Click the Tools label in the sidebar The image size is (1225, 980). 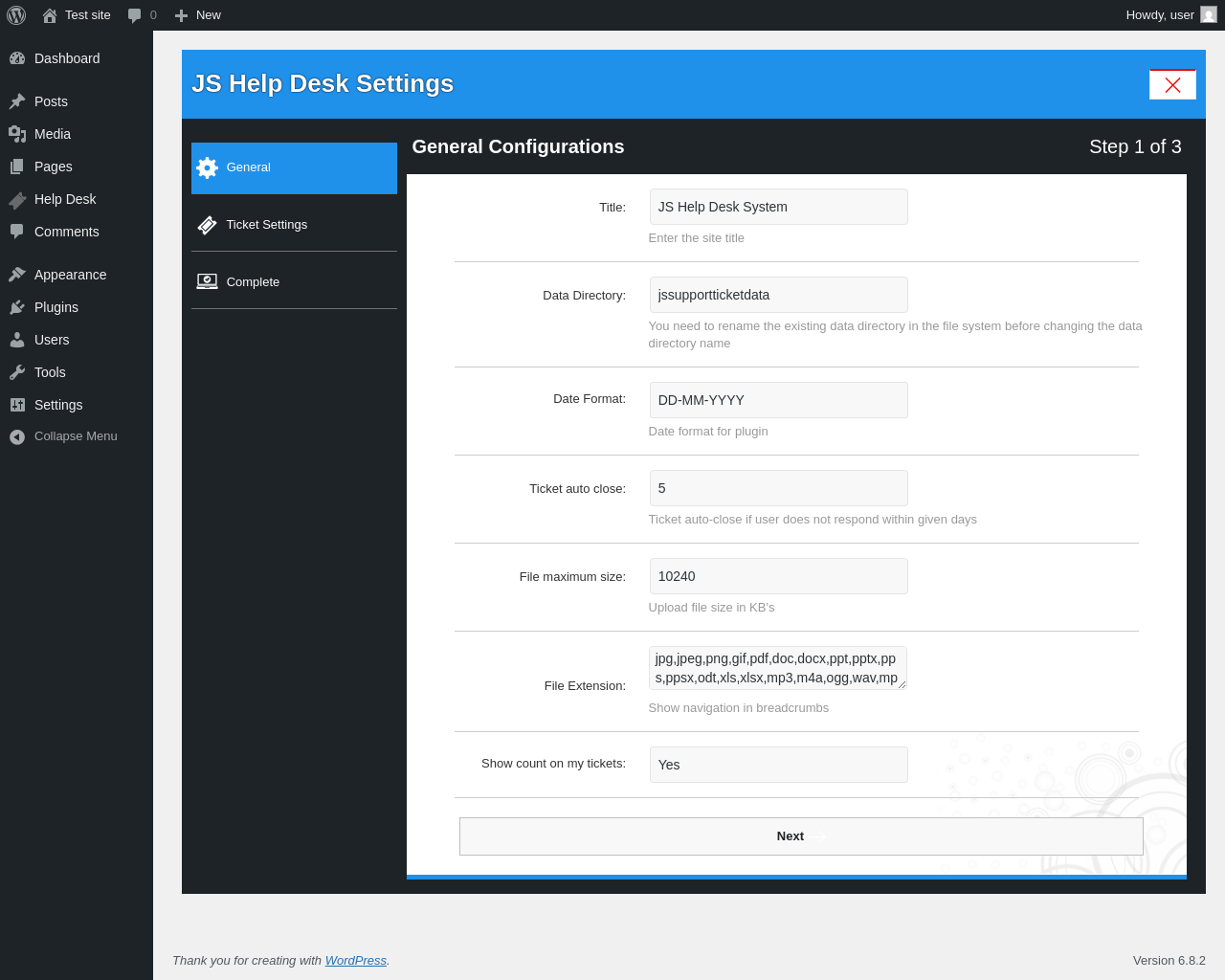pyautogui.click(x=50, y=372)
